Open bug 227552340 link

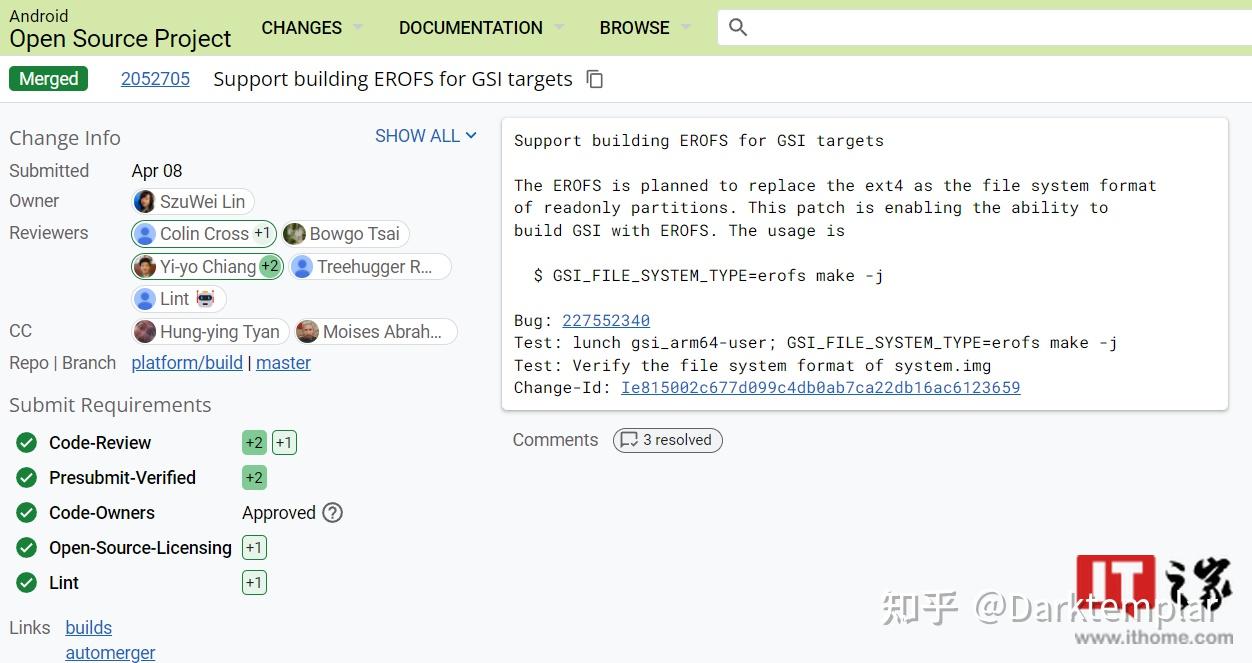[605, 320]
